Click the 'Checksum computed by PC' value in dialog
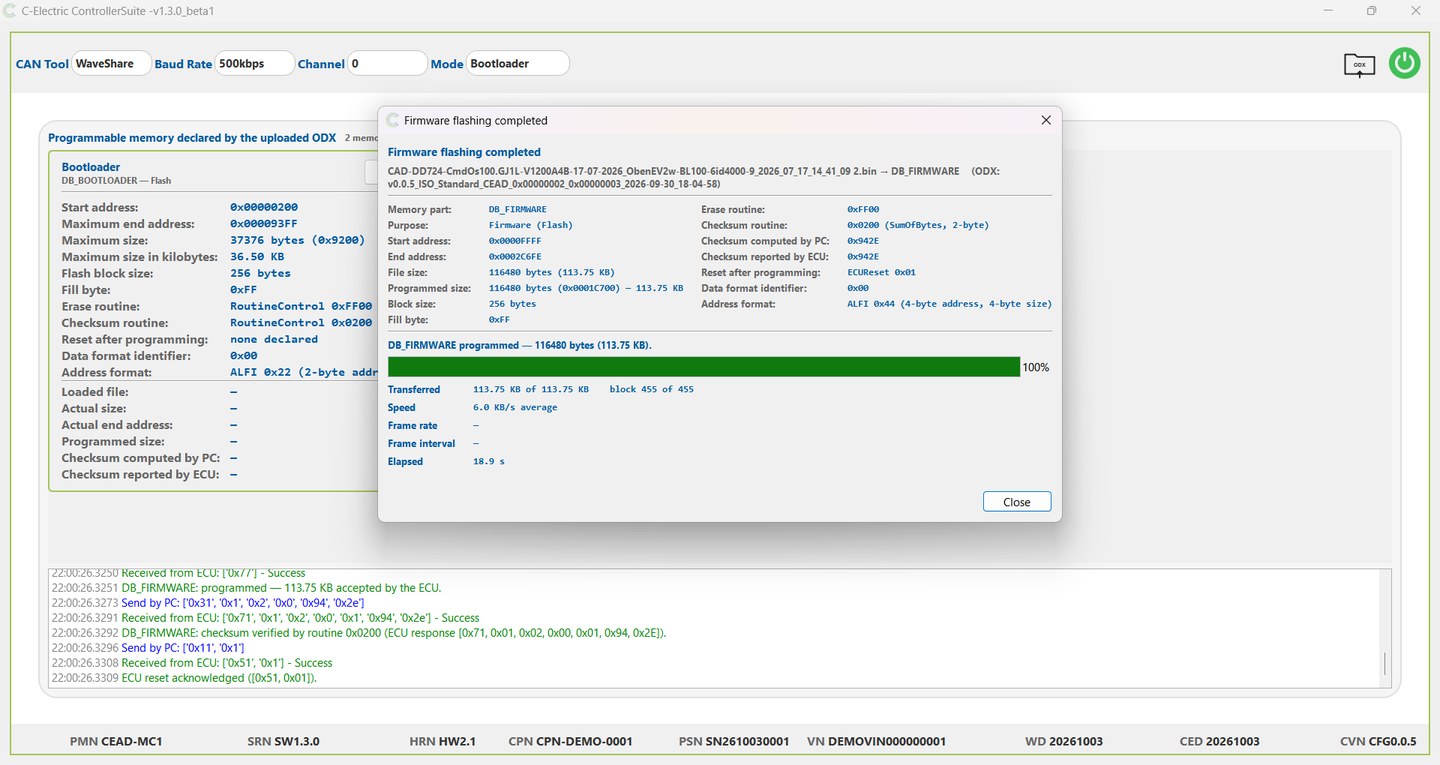1440x765 pixels. 863,241
